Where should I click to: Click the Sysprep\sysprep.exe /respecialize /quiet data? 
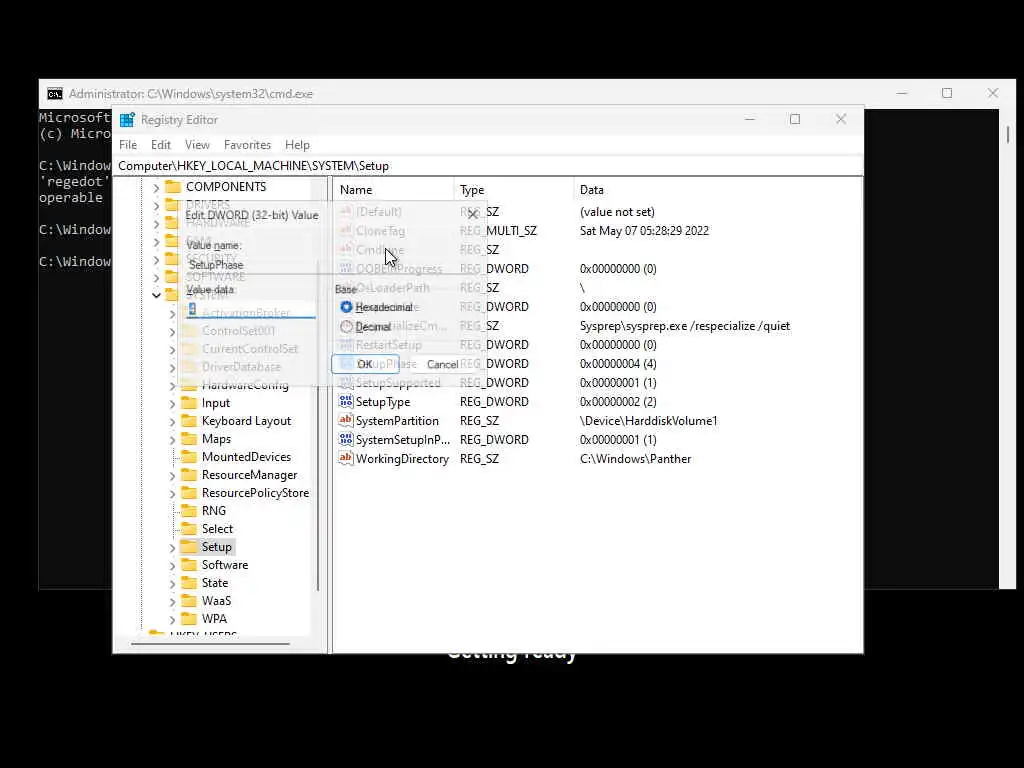point(685,325)
